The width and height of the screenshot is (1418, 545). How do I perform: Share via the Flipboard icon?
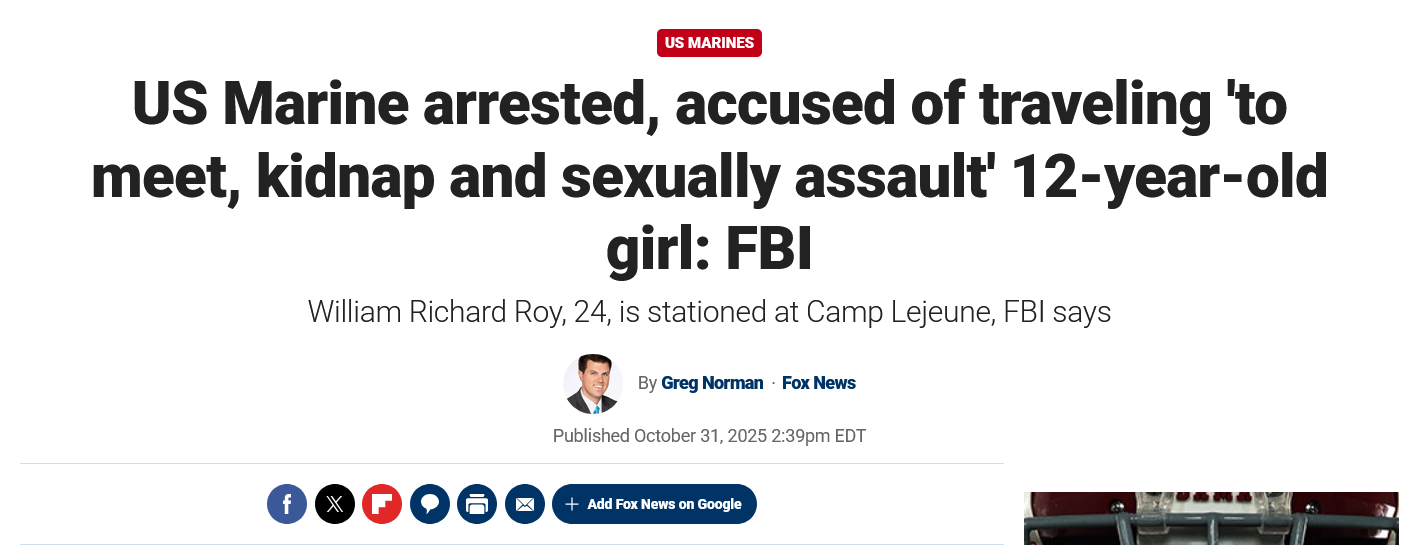pos(382,504)
